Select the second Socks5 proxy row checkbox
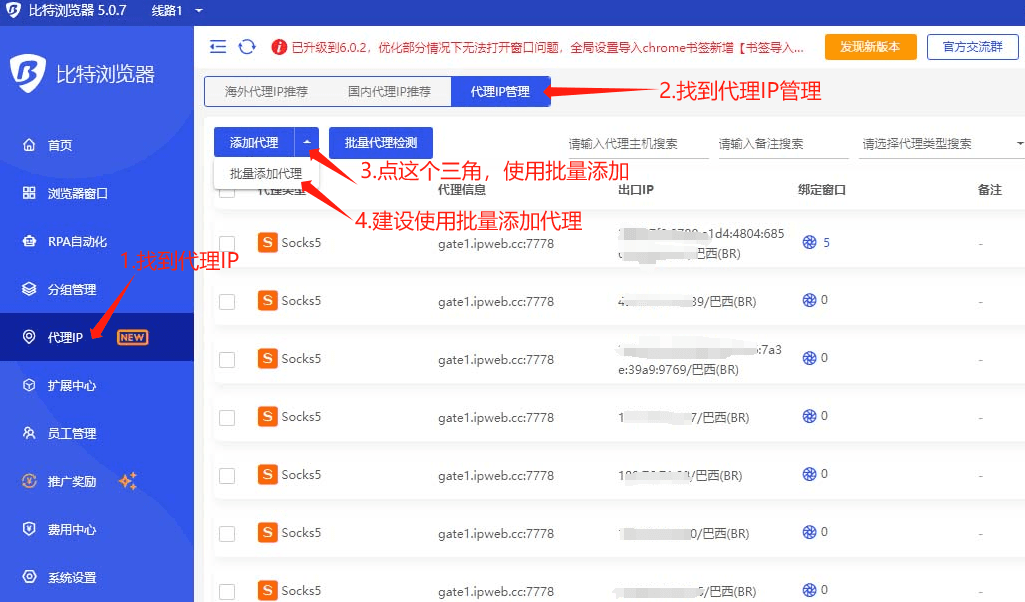Screen dimensions: 1025x602 [x=227, y=301]
